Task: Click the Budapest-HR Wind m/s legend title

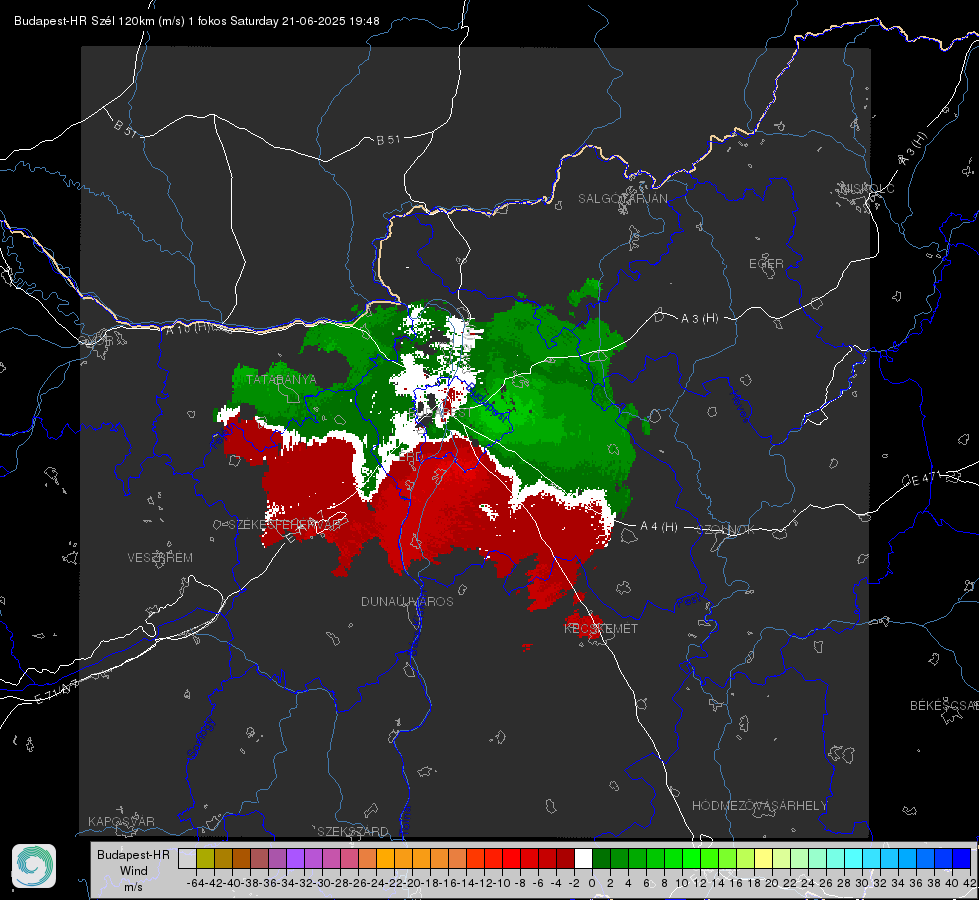Action: point(134,870)
